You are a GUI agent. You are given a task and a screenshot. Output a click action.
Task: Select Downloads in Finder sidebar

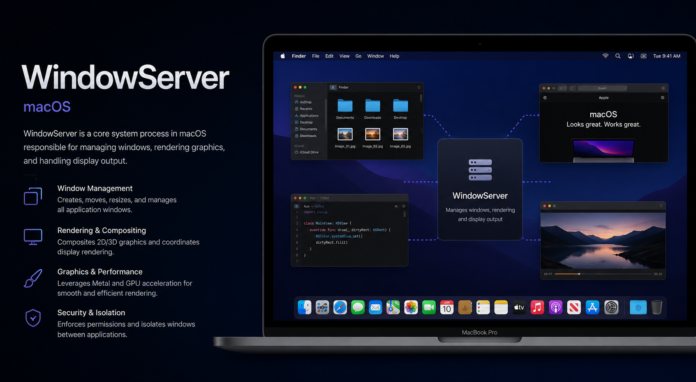pyautogui.click(x=305, y=136)
